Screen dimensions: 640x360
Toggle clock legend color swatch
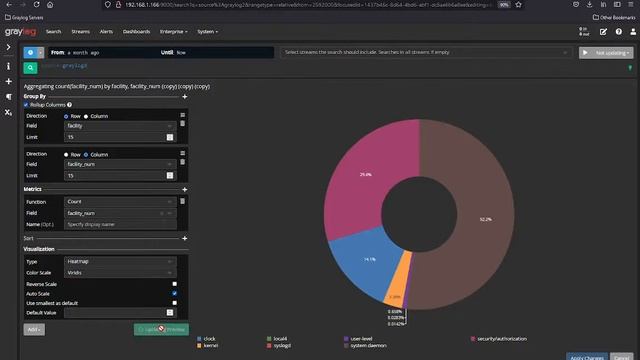(x=199, y=339)
